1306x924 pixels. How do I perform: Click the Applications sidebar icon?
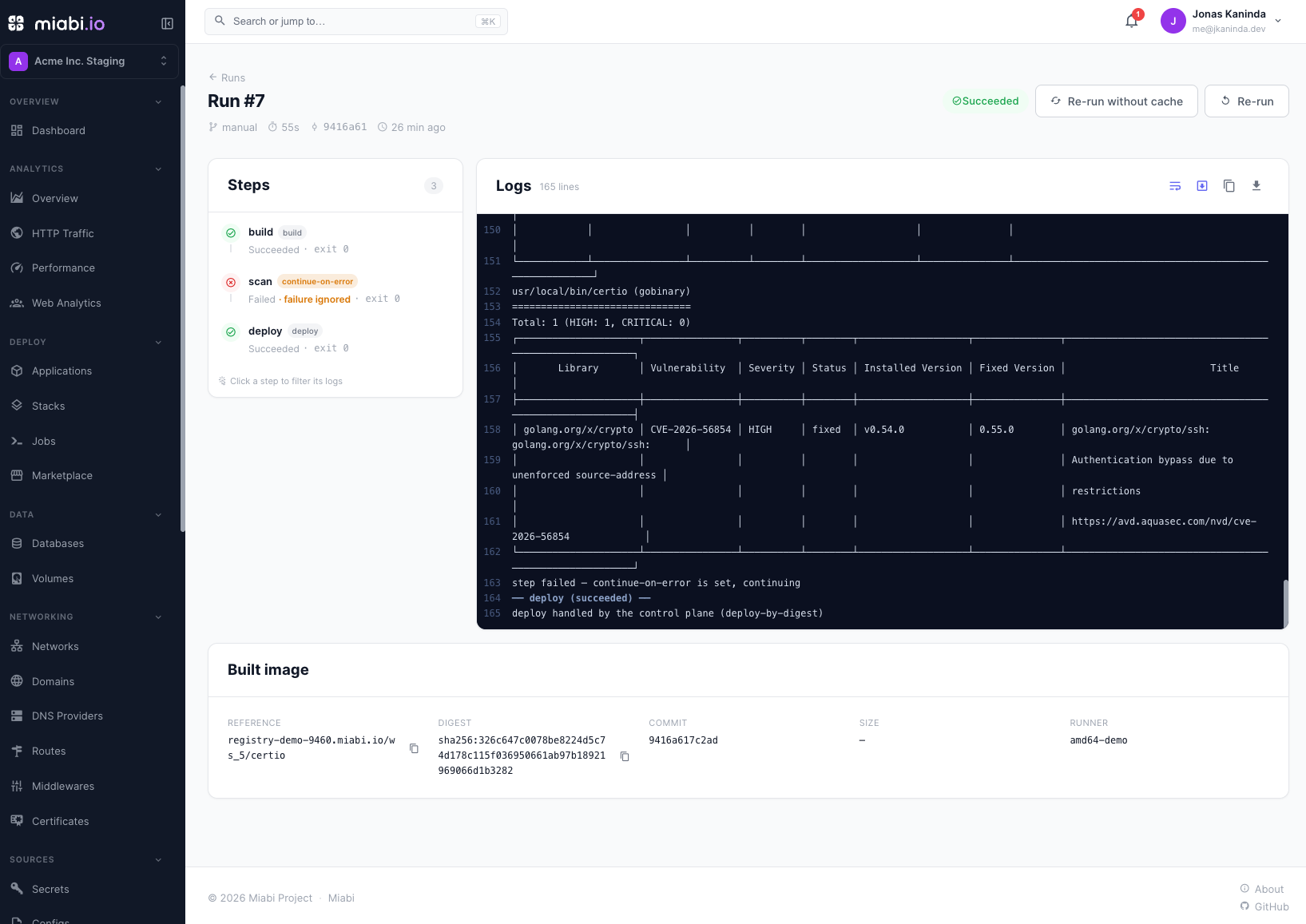point(17,371)
